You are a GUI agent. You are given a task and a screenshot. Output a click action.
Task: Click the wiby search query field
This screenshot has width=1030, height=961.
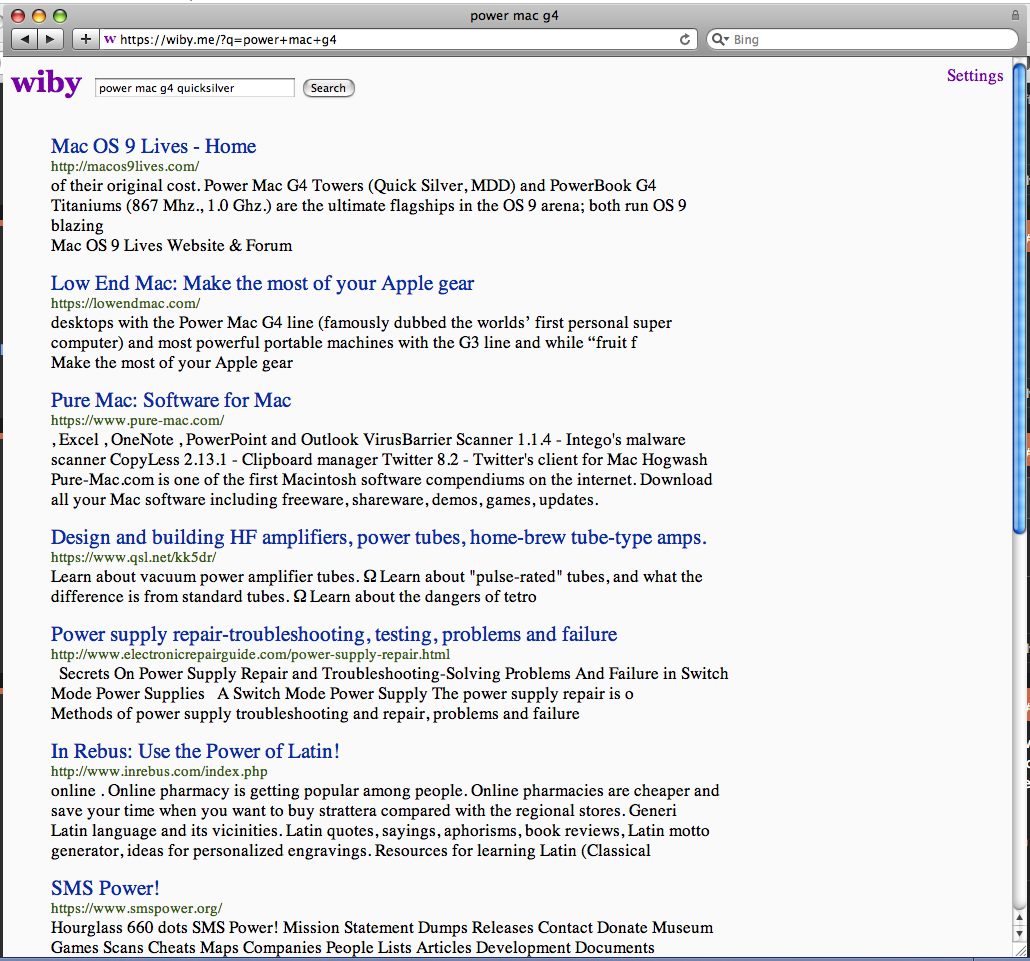(x=194, y=88)
